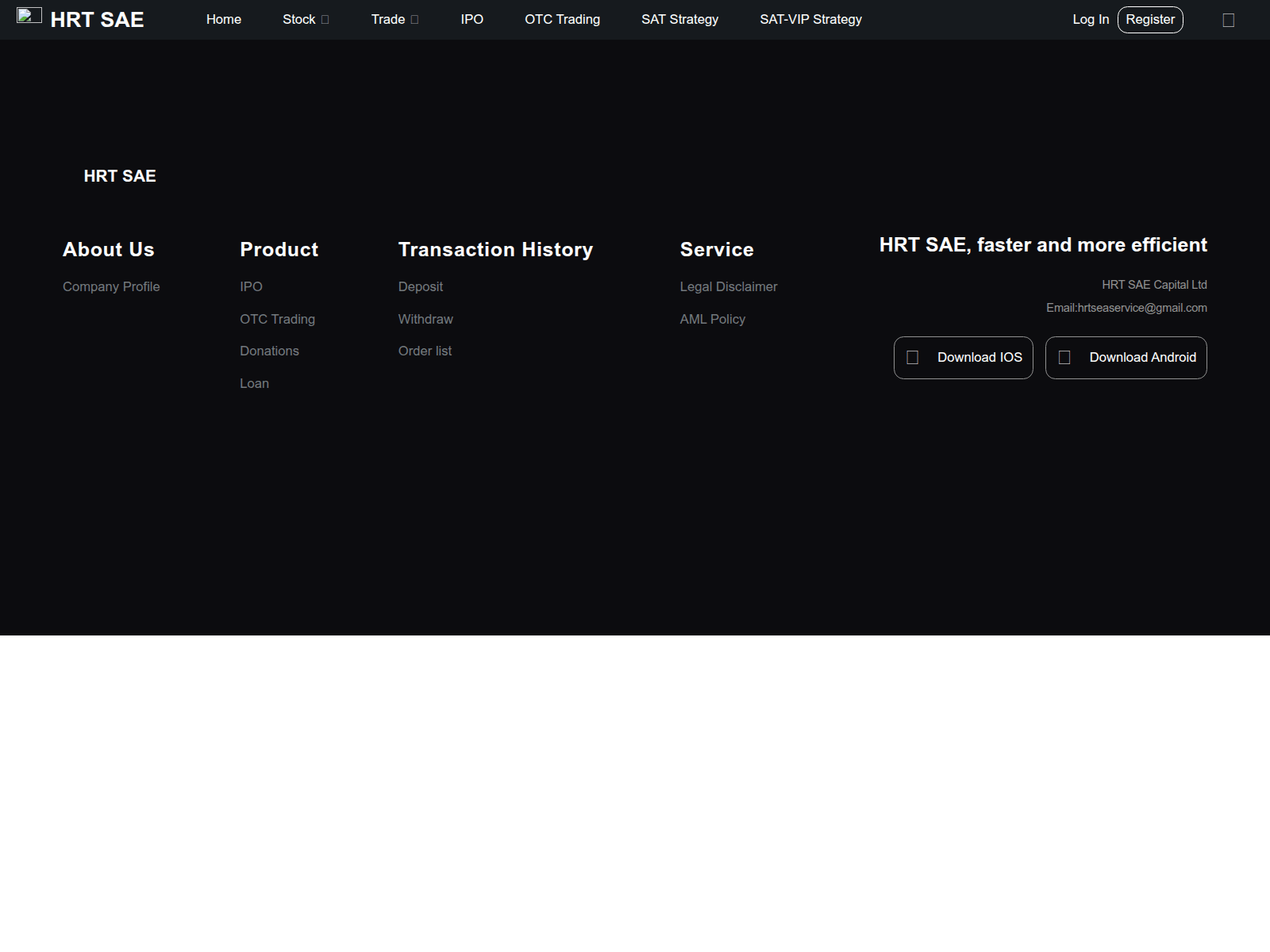Viewport: 1270px width, 952px height.
Task: Open the SAT Strategy page
Action: pyautogui.click(x=679, y=19)
